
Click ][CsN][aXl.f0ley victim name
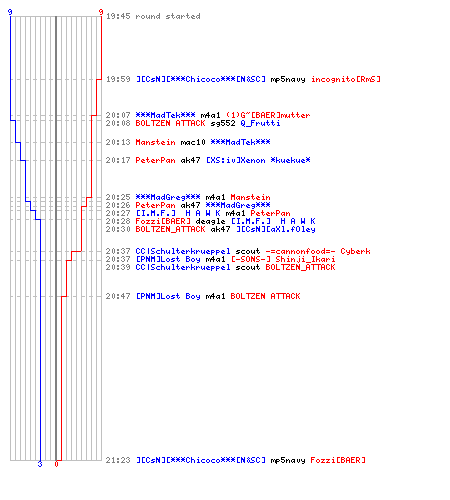[275, 229]
